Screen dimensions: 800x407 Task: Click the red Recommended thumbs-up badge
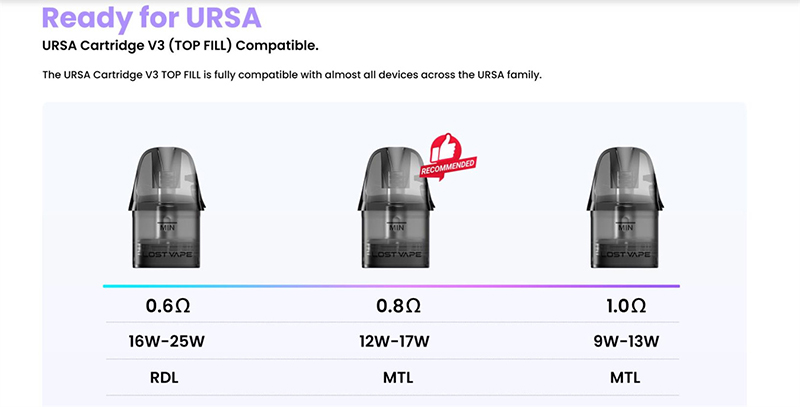tap(446, 158)
